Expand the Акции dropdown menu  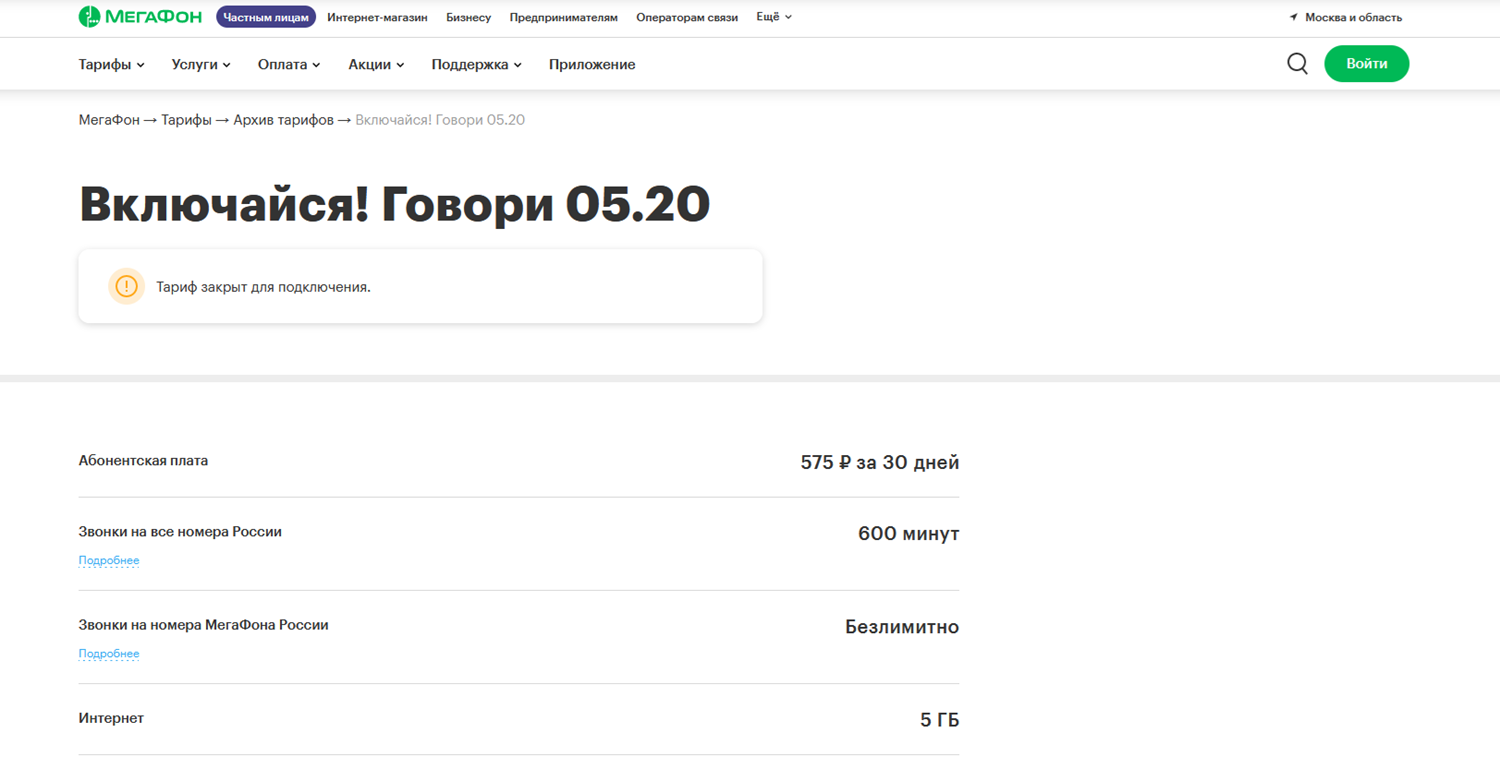(376, 64)
